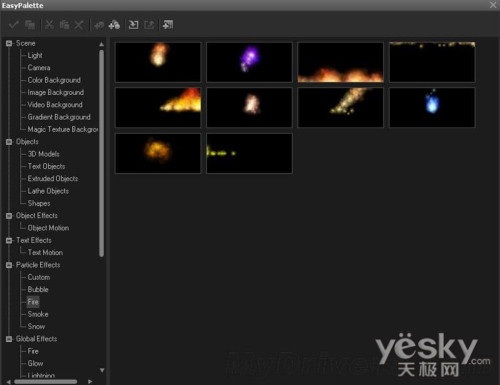Select Camera in the tree
The image size is (500, 385).
click(39, 68)
